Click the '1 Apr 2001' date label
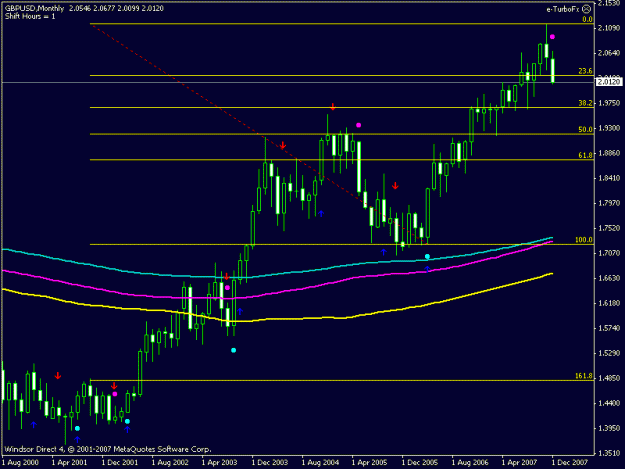The image size is (625, 469). 70,463
